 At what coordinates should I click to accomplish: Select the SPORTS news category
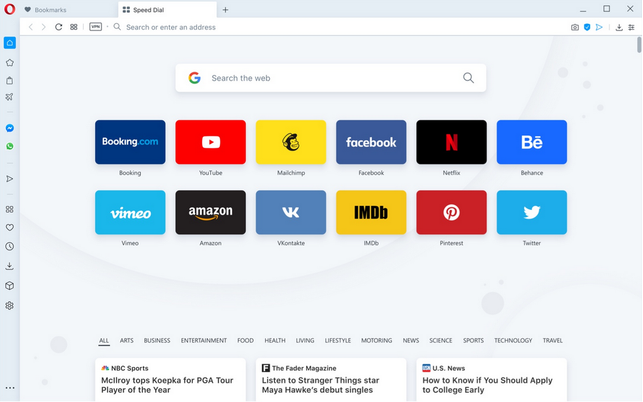click(x=473, y=340)
